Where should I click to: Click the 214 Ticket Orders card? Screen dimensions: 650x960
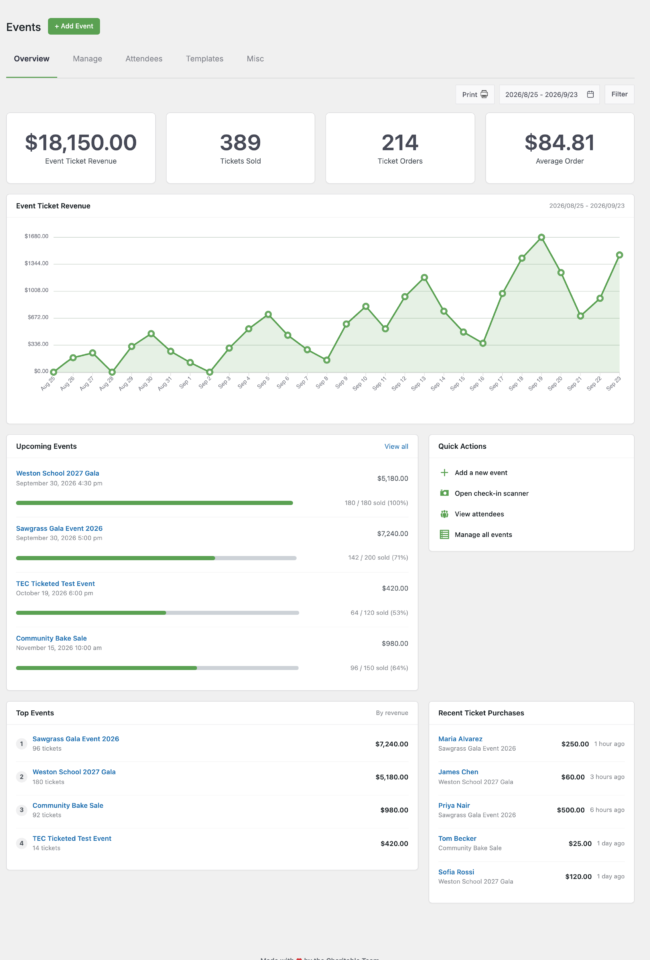click(x=400, y=148)
